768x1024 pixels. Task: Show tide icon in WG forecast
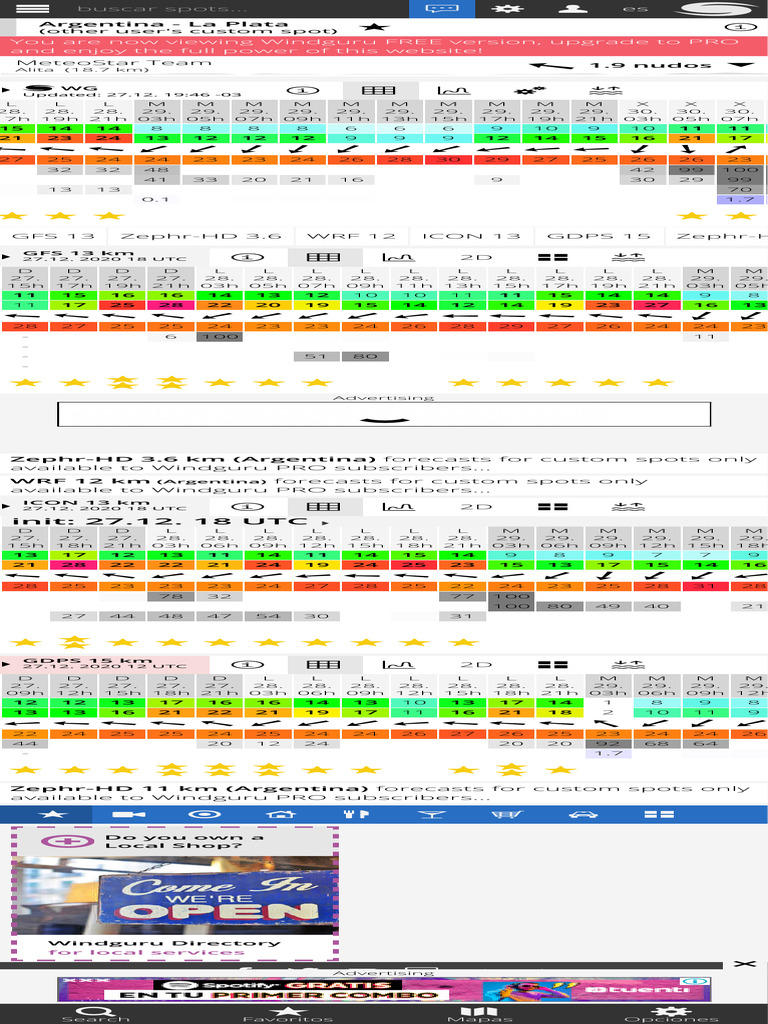(605, 90)
